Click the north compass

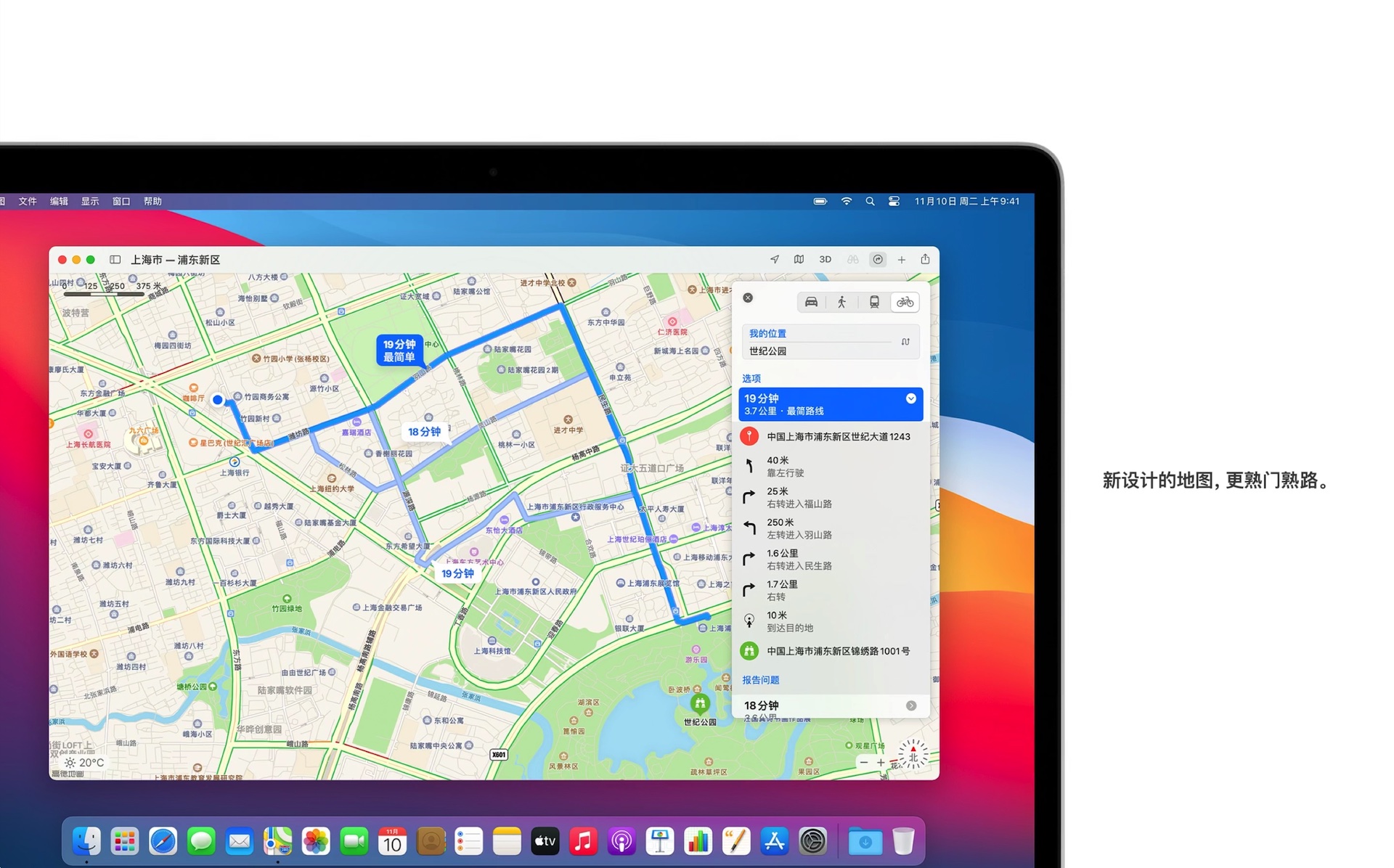(913, 755)
